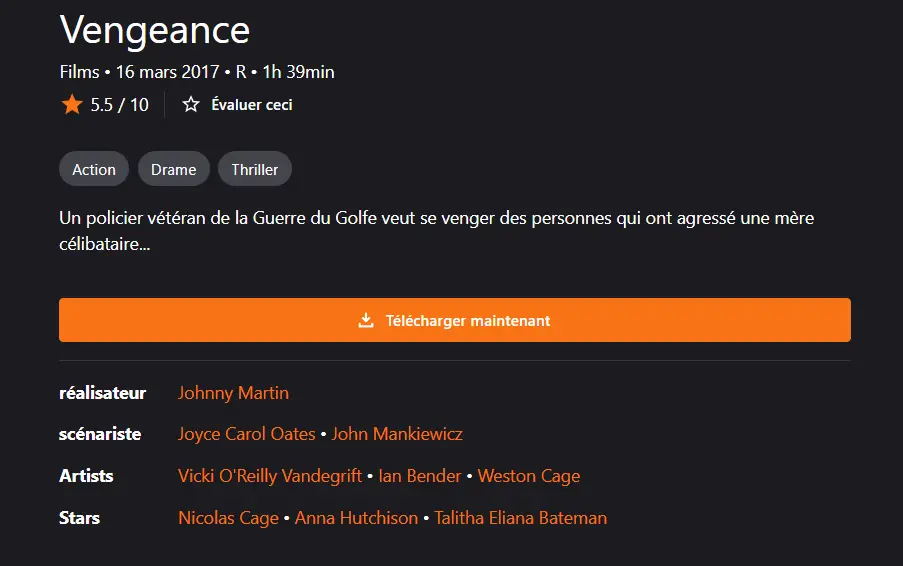Open director Johnny Martin's page

233,393
